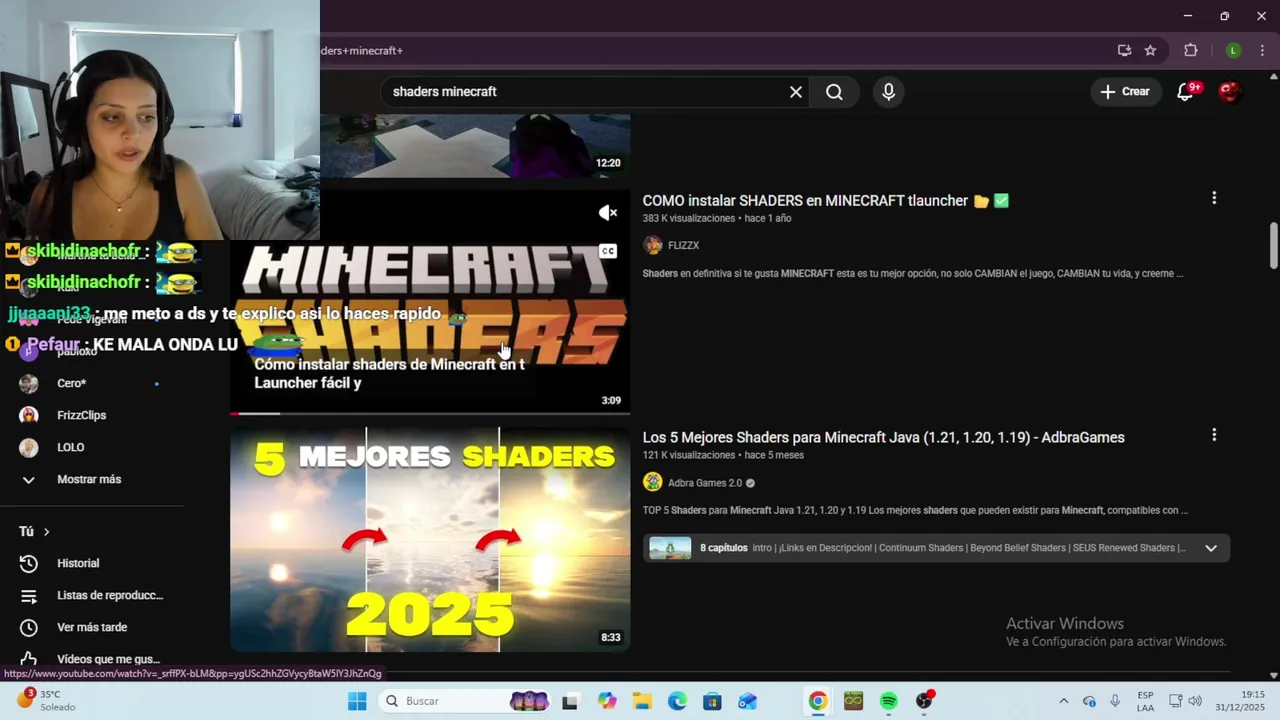Click the playlist lines icon beside Listas
The width and height of the screenshot is (1280, 720).
(x=29, y=595)
